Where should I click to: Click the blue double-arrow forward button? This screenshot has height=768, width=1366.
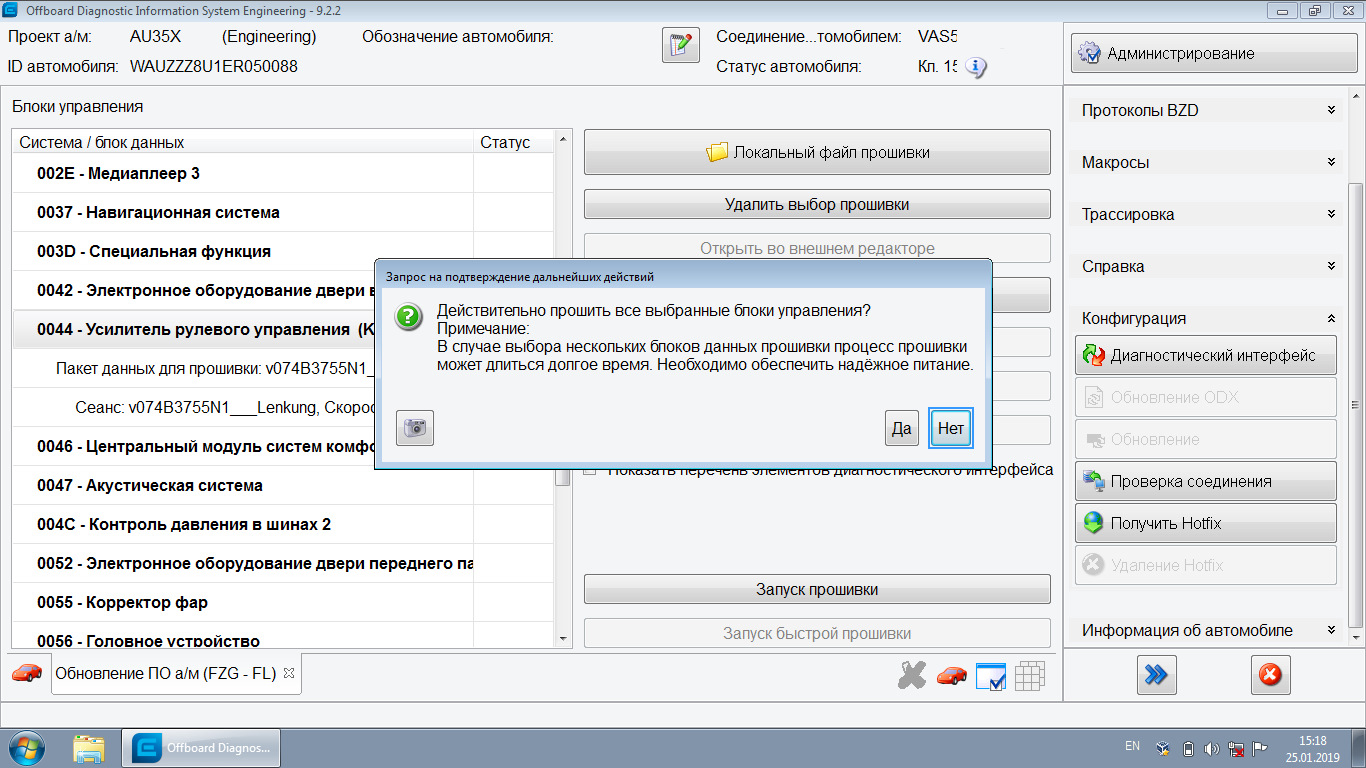(x=1156, y=675)
